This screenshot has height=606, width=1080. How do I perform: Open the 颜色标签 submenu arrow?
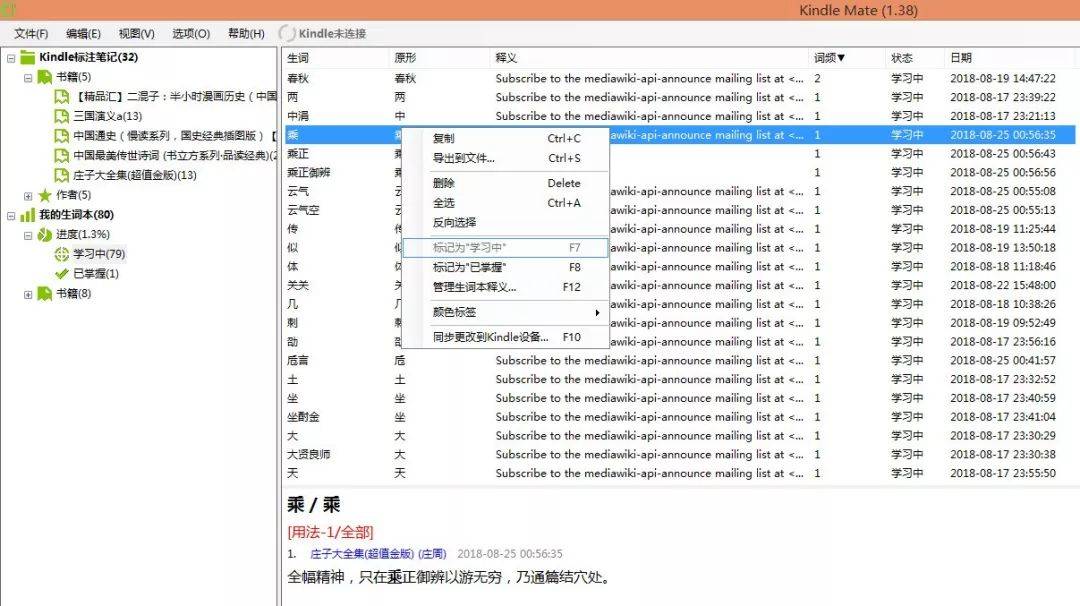pyautogui.click(x=597, y=313)
